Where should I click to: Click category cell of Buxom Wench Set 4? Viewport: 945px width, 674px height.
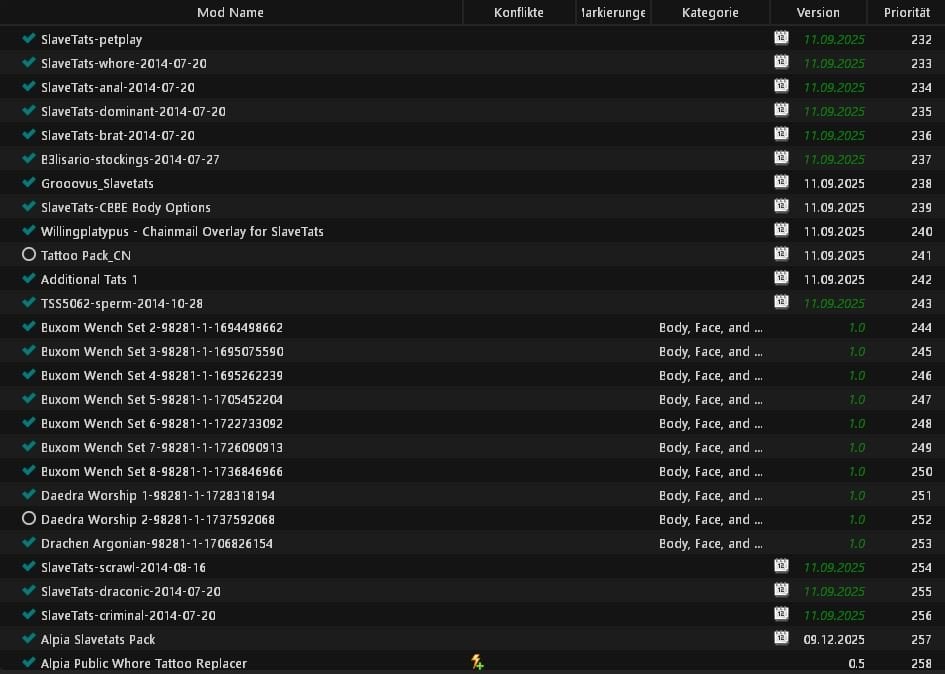pos(711,376)
